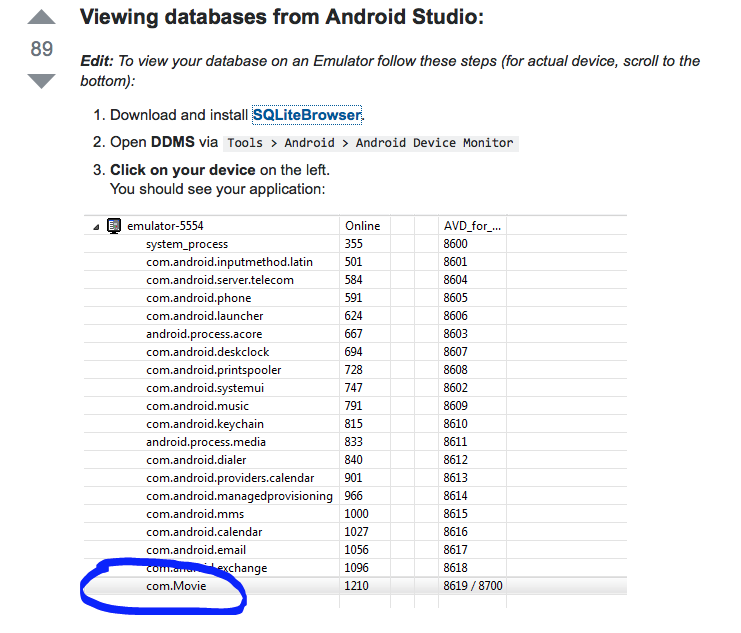Viewport: 741px width, 633px height.
Task: Click PID value 1000
Action: tap(356, 513)
